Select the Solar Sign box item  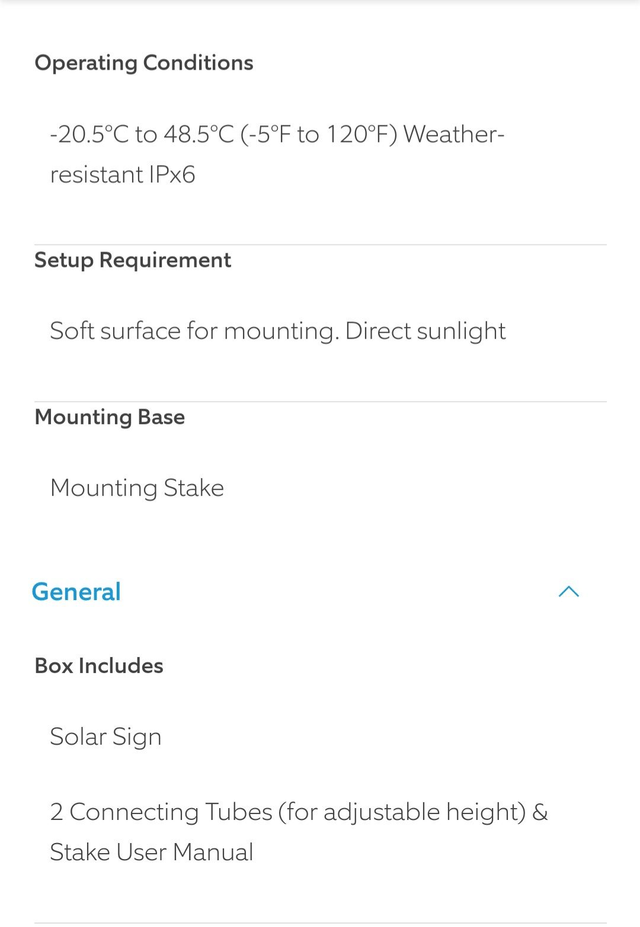coord(105,737)
